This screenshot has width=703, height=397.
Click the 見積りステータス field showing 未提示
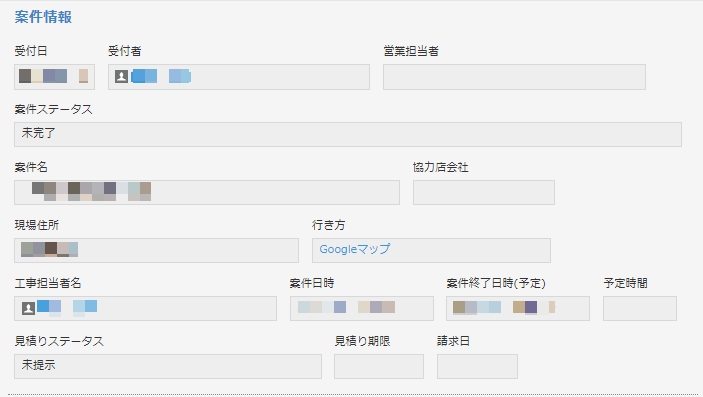pos(168,366)
